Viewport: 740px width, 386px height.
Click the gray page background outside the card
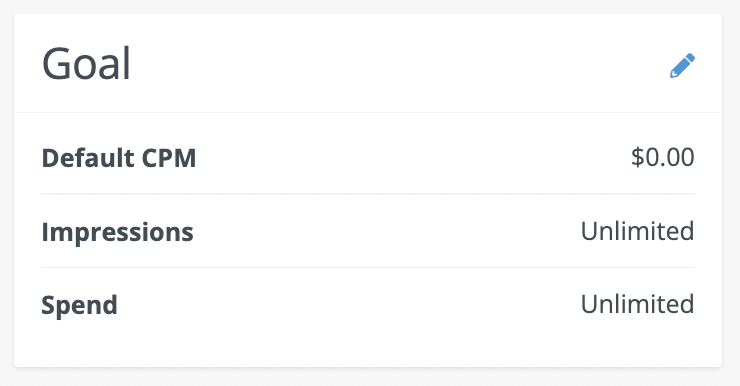pyautogui.click(x=368, y=378)
